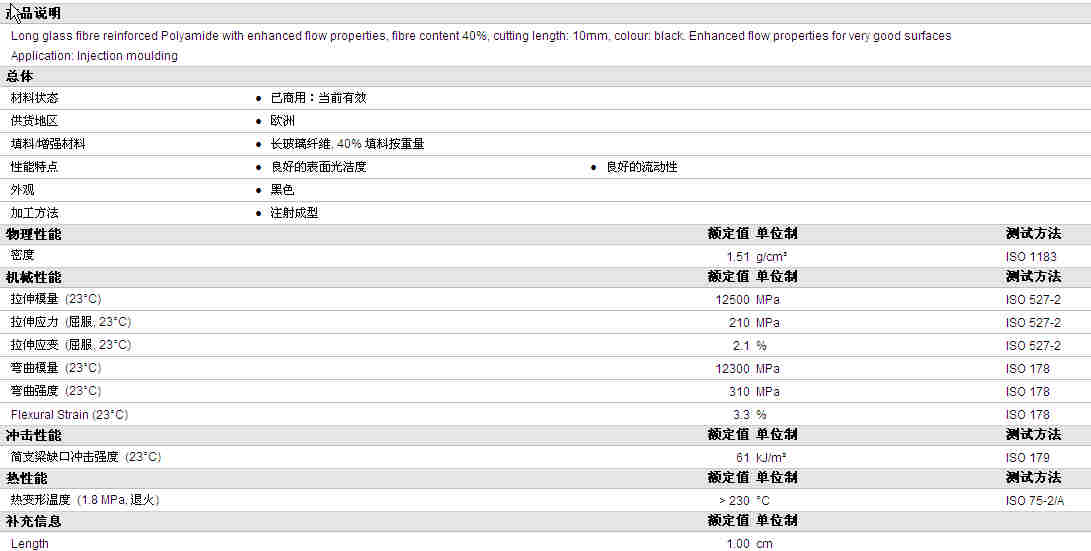Click the 产品说明 section header

click(34, 13)
